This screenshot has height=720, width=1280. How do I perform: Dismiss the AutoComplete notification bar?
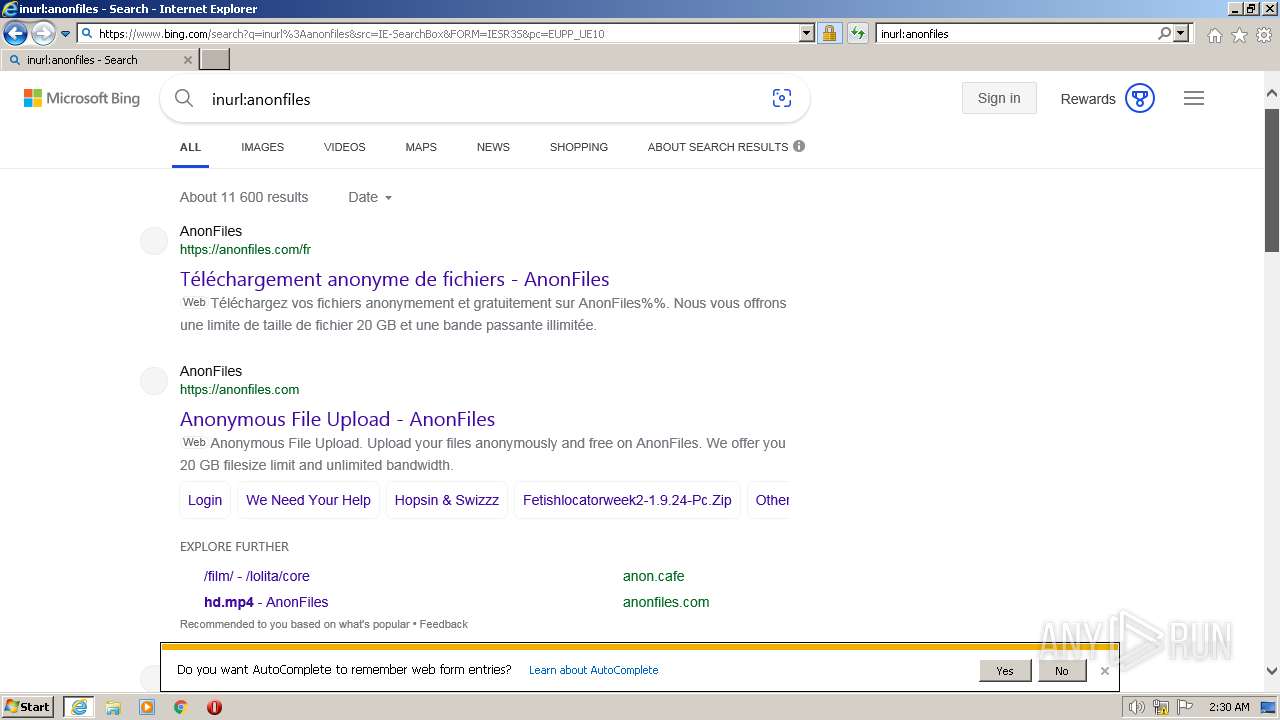(x=1104, y=671)
